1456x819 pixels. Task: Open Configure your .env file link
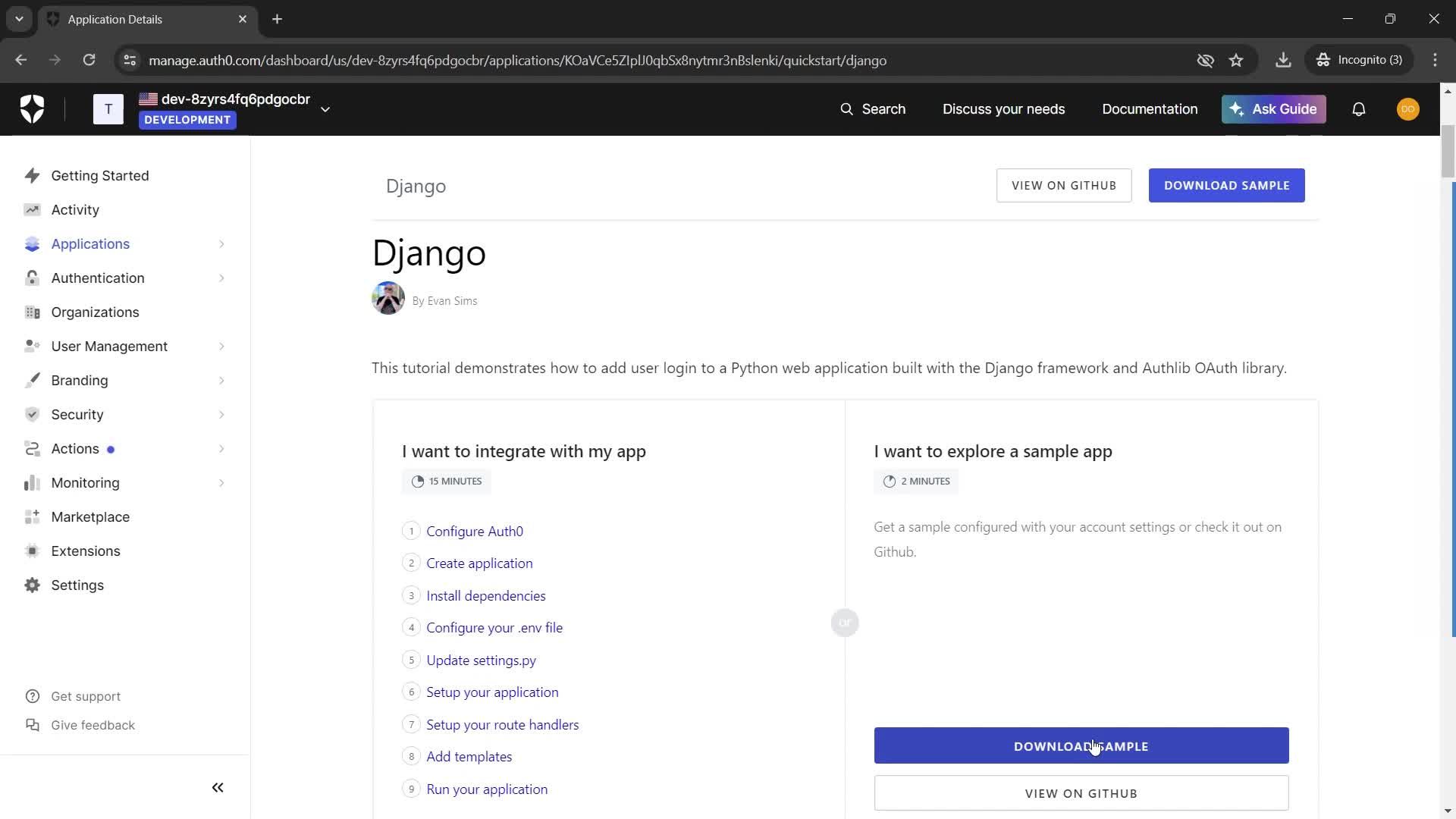[494, 628]
